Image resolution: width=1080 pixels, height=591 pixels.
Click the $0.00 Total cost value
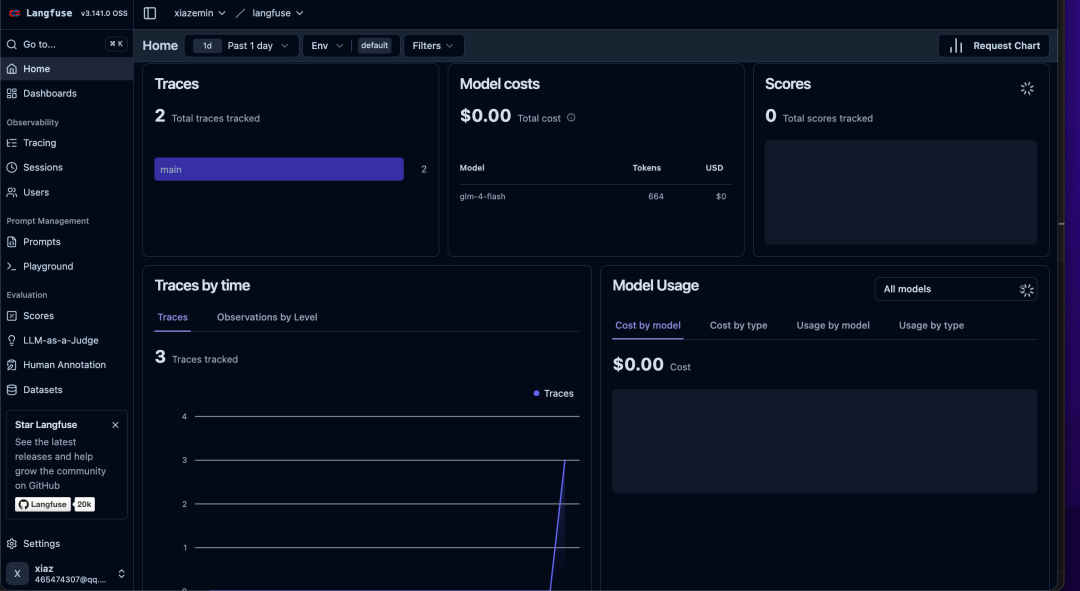point(486,116)
